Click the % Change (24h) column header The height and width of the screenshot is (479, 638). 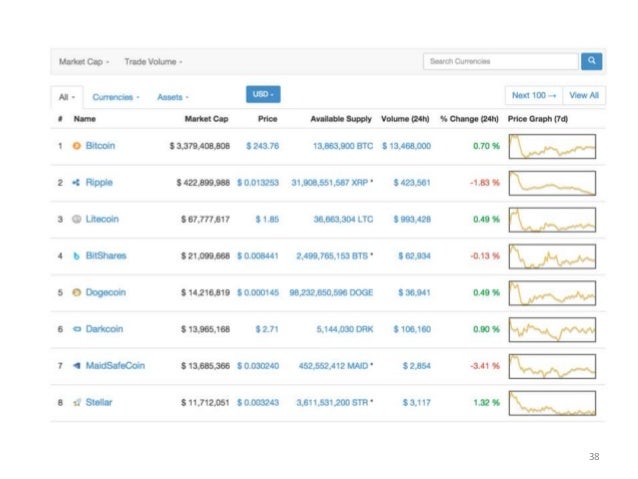pos(469,119)
